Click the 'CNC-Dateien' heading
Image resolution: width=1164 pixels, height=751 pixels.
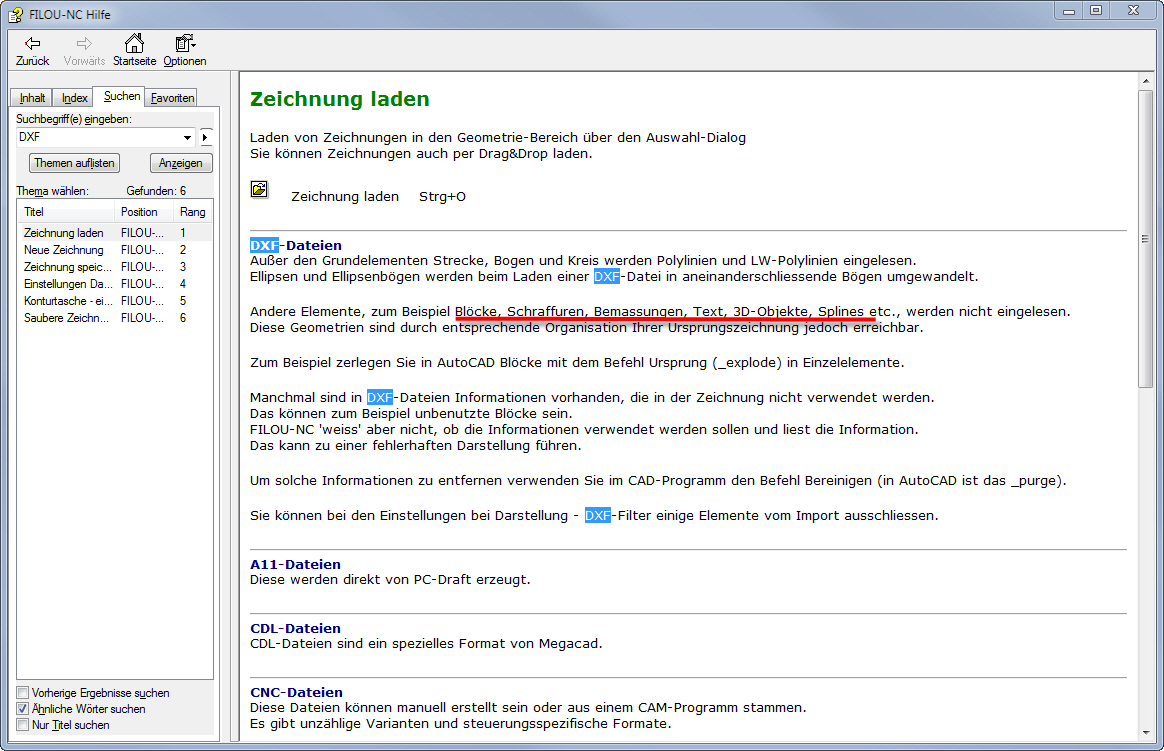click(x=296, y=692)
